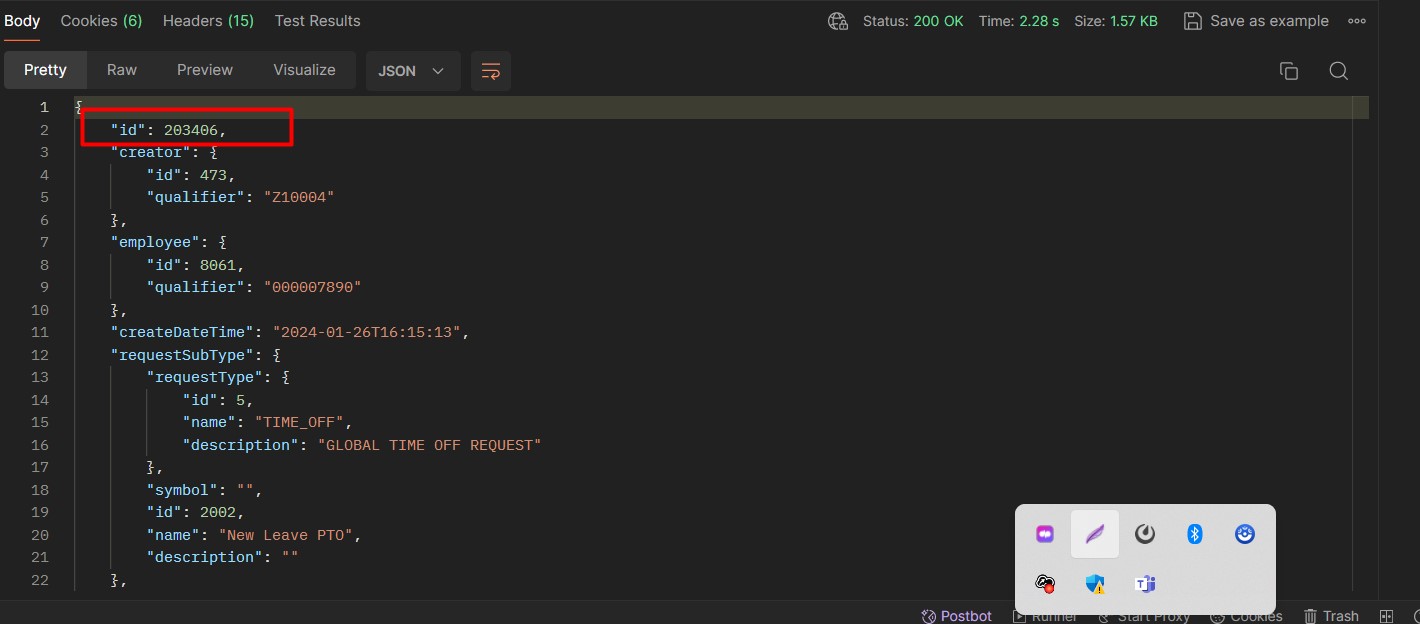Open the three-dots response options menu
Image resolution: width=1420 pixels, height=624 pixels.
point(1357,21)
